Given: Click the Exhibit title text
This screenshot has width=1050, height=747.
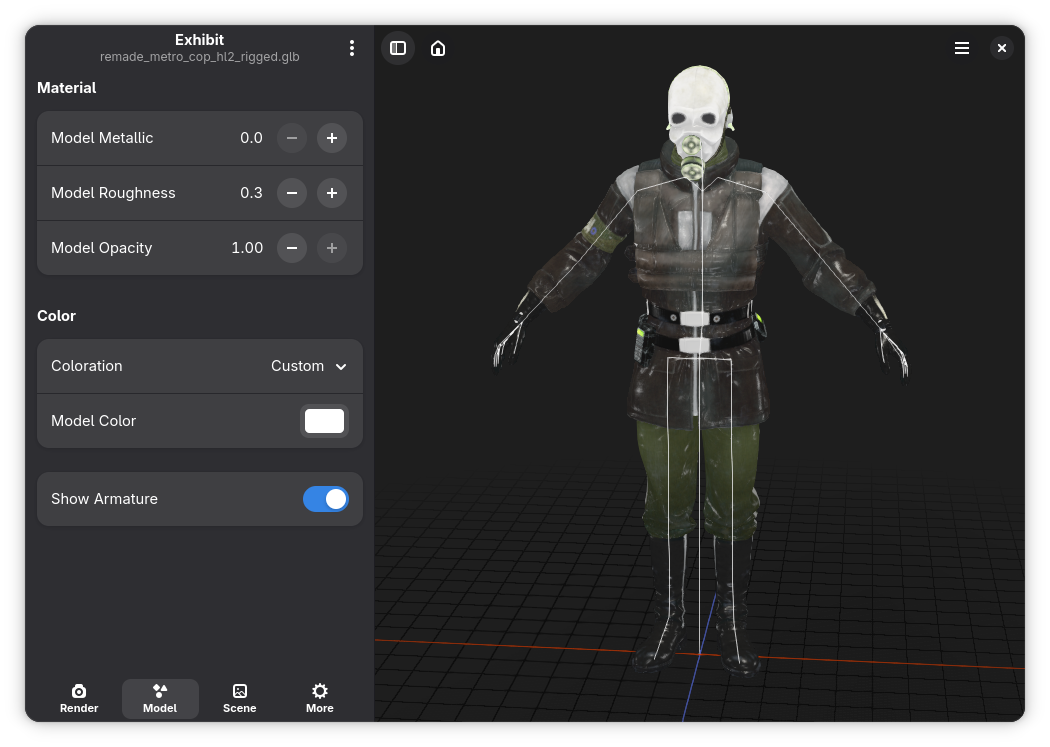Looking at the screenshot, I should pos(200,39).
